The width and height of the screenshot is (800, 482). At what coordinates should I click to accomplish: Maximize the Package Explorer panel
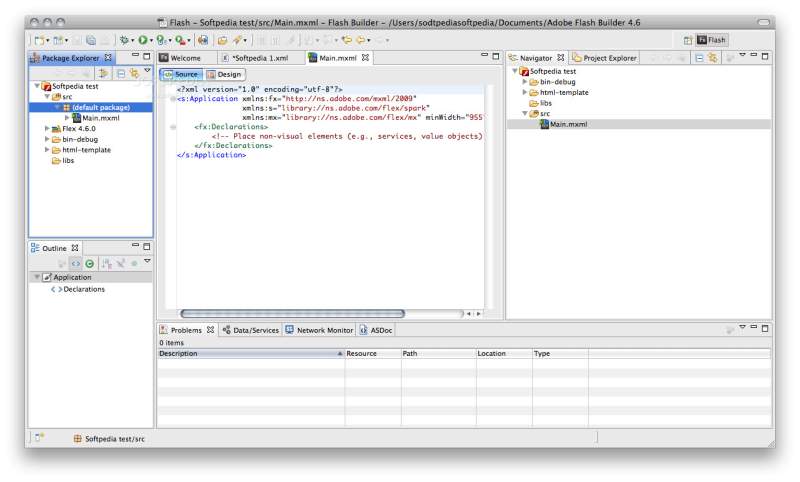pyautogui.click(x=147, y=56)
